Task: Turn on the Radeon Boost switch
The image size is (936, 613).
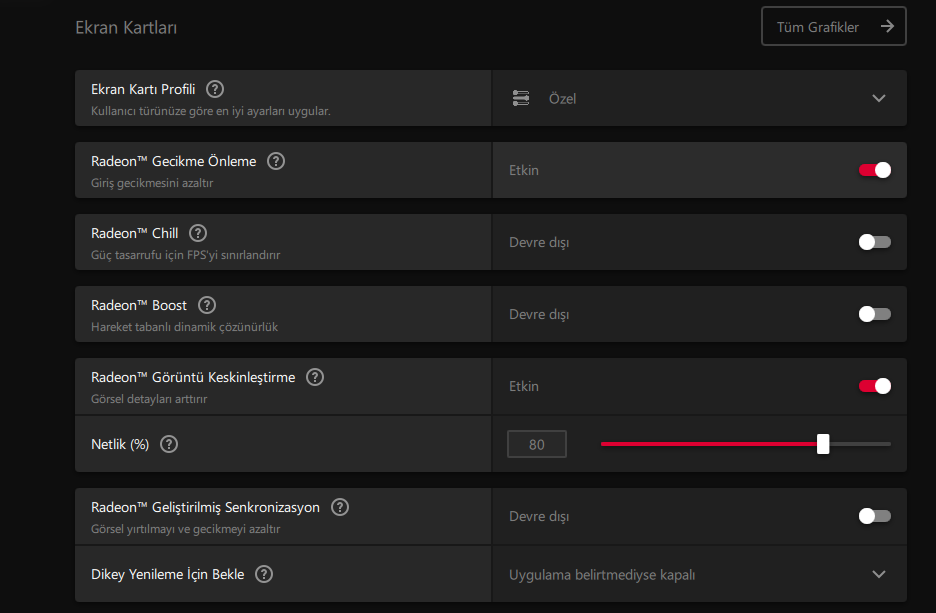Action: [874, 314]
